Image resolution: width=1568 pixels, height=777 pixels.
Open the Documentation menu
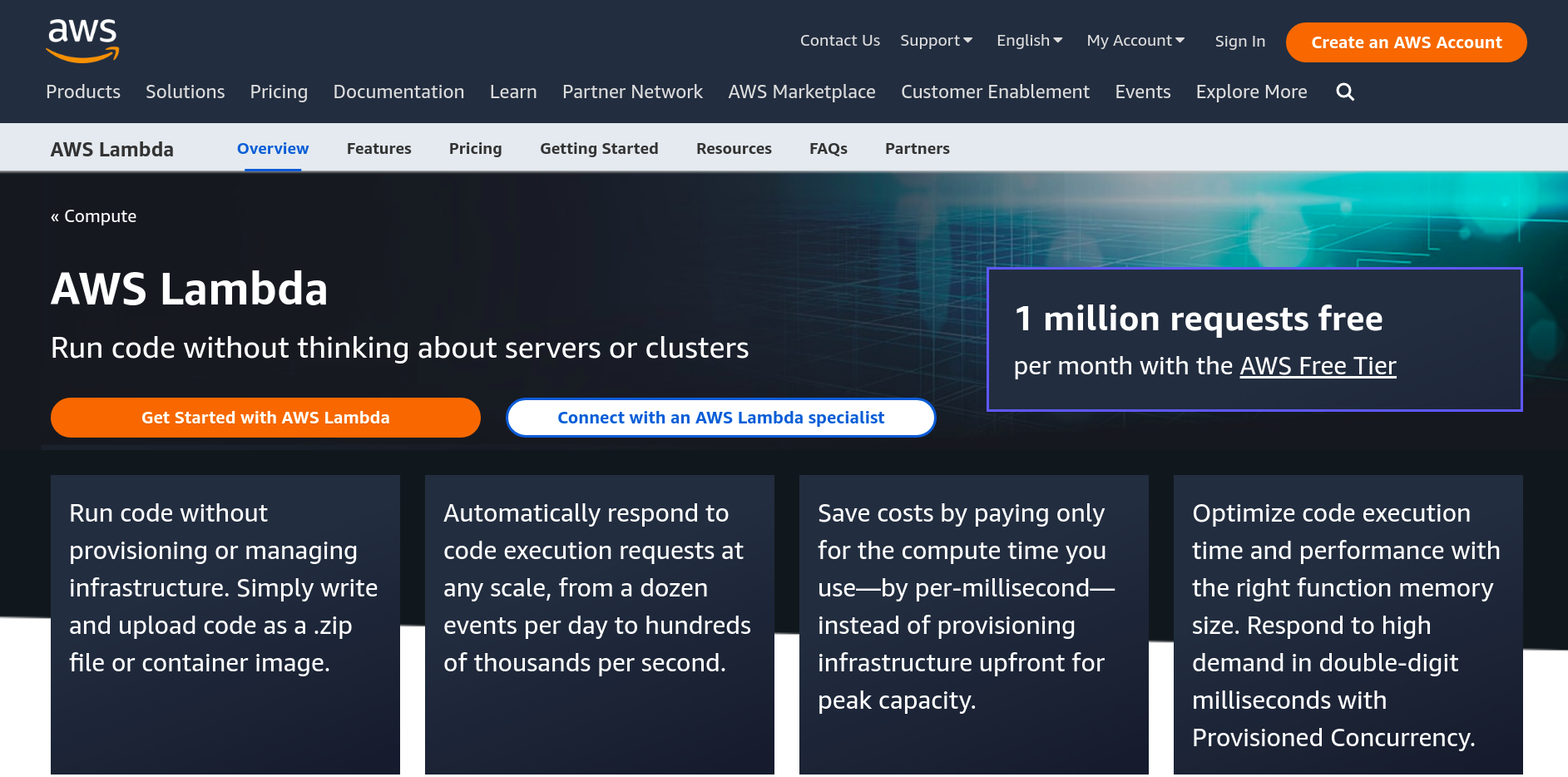[398, 92]
